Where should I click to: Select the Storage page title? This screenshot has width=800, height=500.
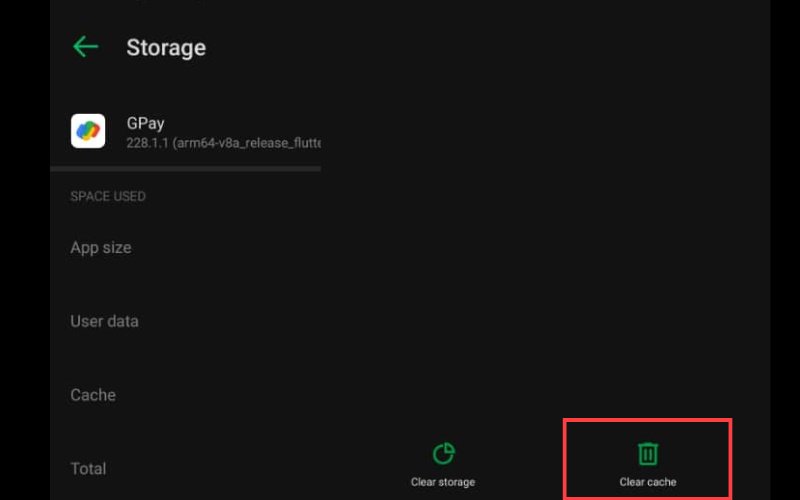tap(166, 47)
